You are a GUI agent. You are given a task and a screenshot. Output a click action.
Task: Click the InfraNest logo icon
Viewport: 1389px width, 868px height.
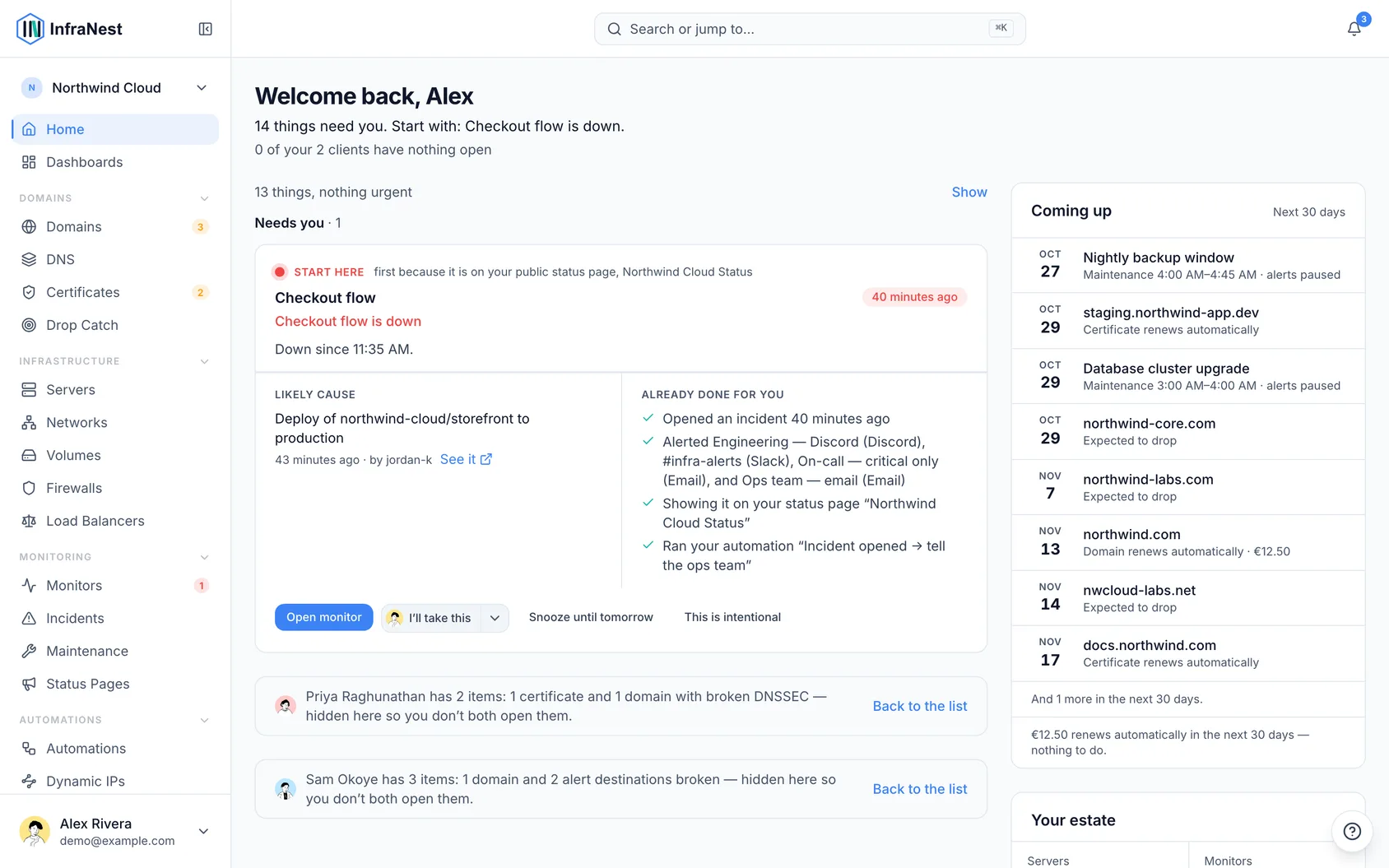coord(30,29)
